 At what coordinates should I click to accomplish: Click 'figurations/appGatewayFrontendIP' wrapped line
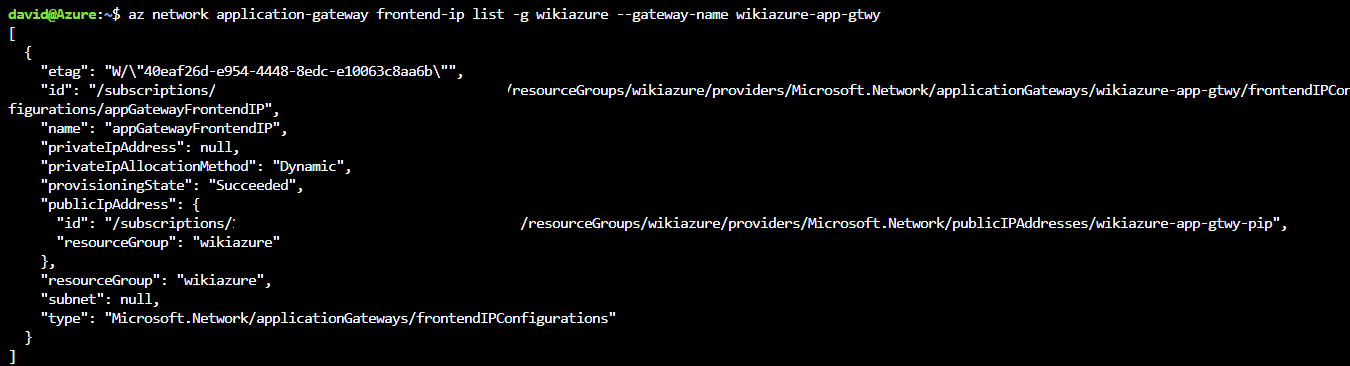pyautogui.click(x=143, y=110)
